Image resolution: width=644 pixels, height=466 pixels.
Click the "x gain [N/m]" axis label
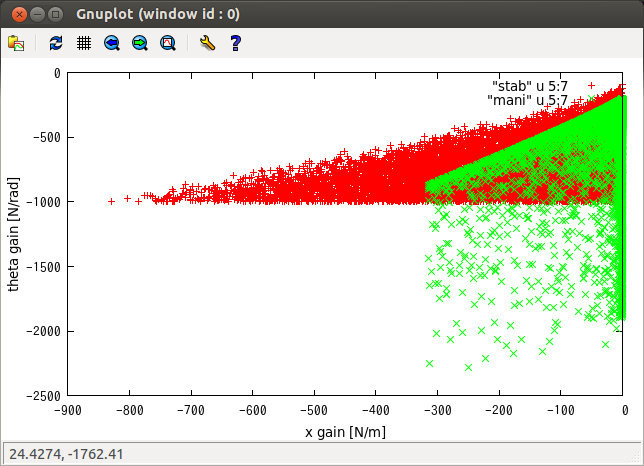coord(345,431)
